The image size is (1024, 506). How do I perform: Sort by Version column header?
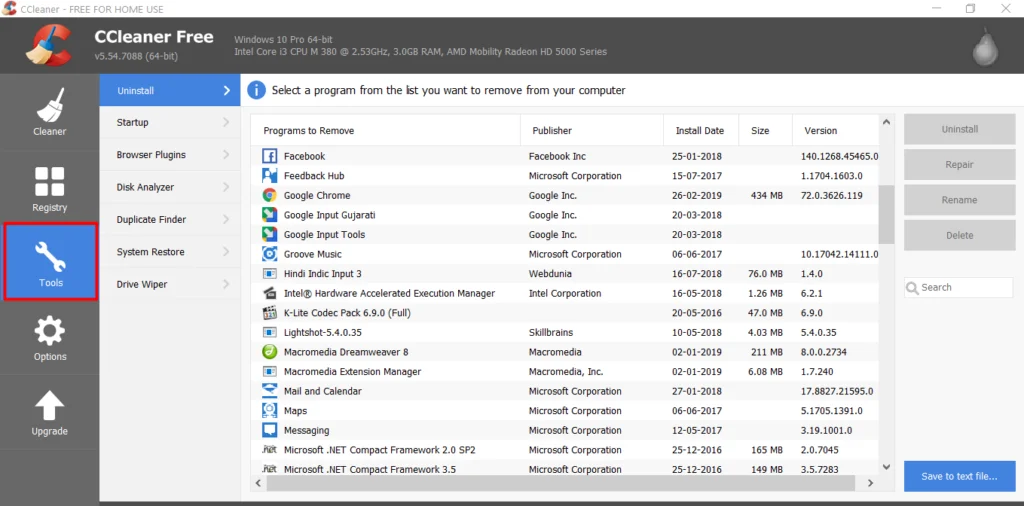click(835, 131)
